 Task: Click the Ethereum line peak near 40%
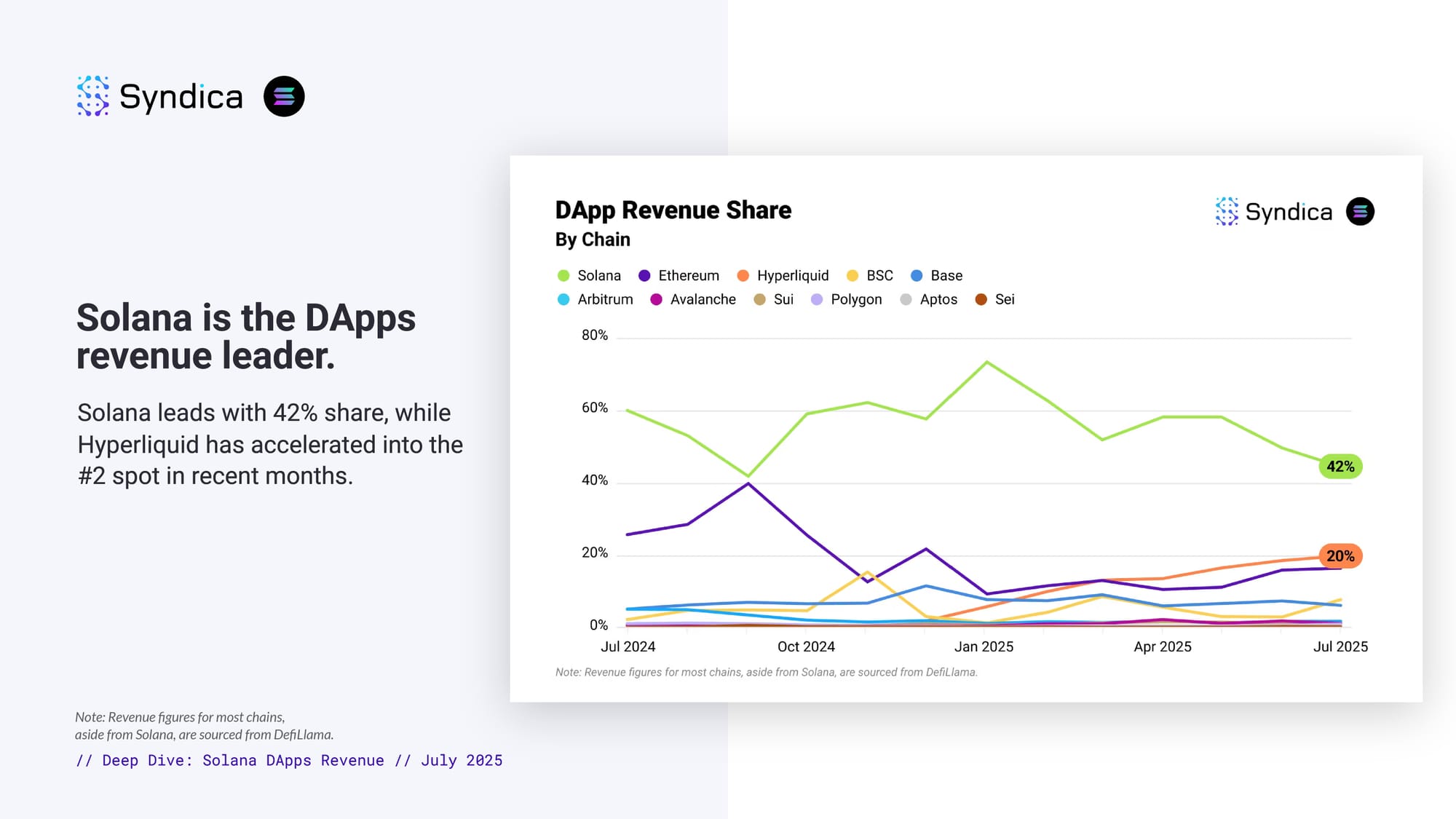(x=748, y=483)
